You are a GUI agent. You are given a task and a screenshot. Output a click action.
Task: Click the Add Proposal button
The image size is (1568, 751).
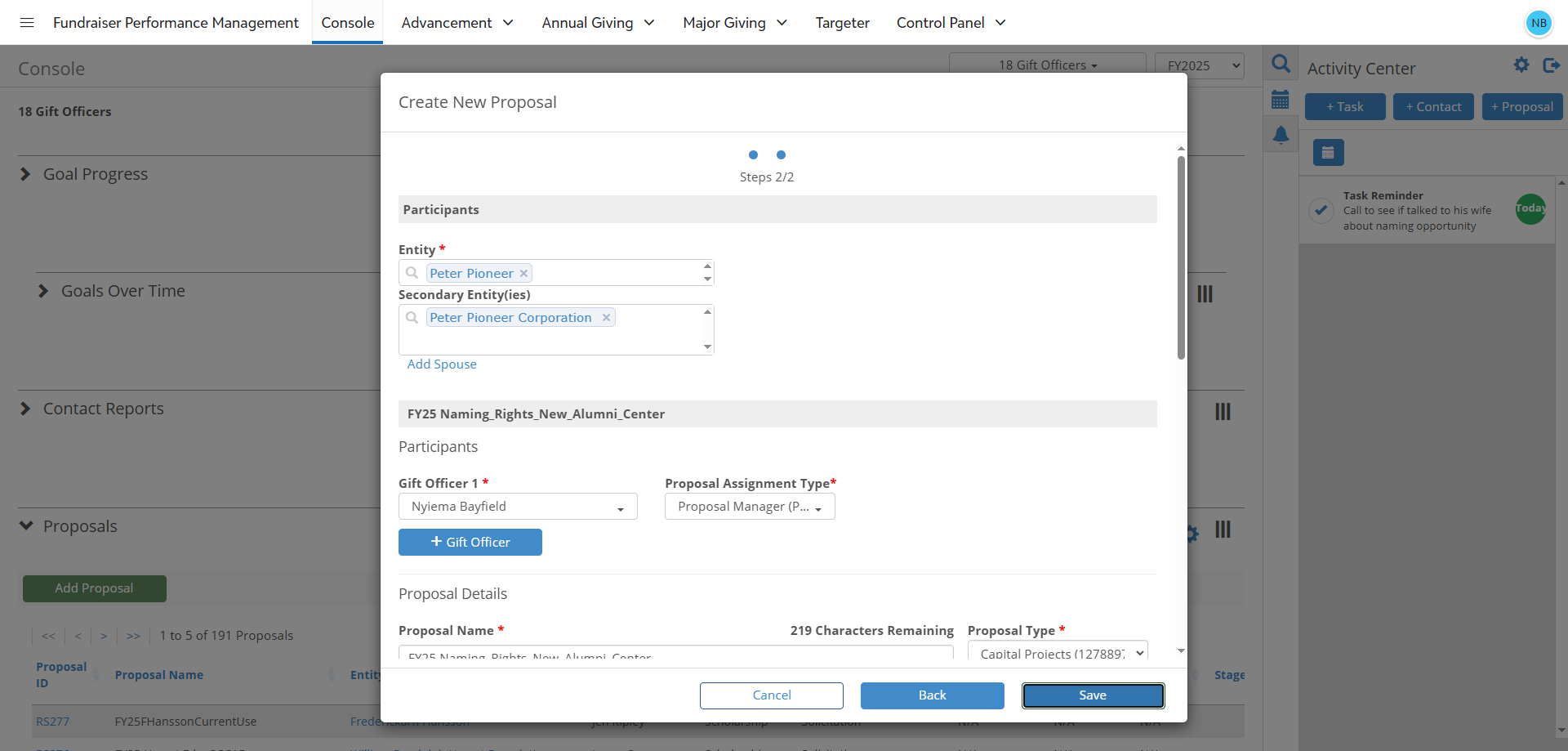click(x=95, y=588)
